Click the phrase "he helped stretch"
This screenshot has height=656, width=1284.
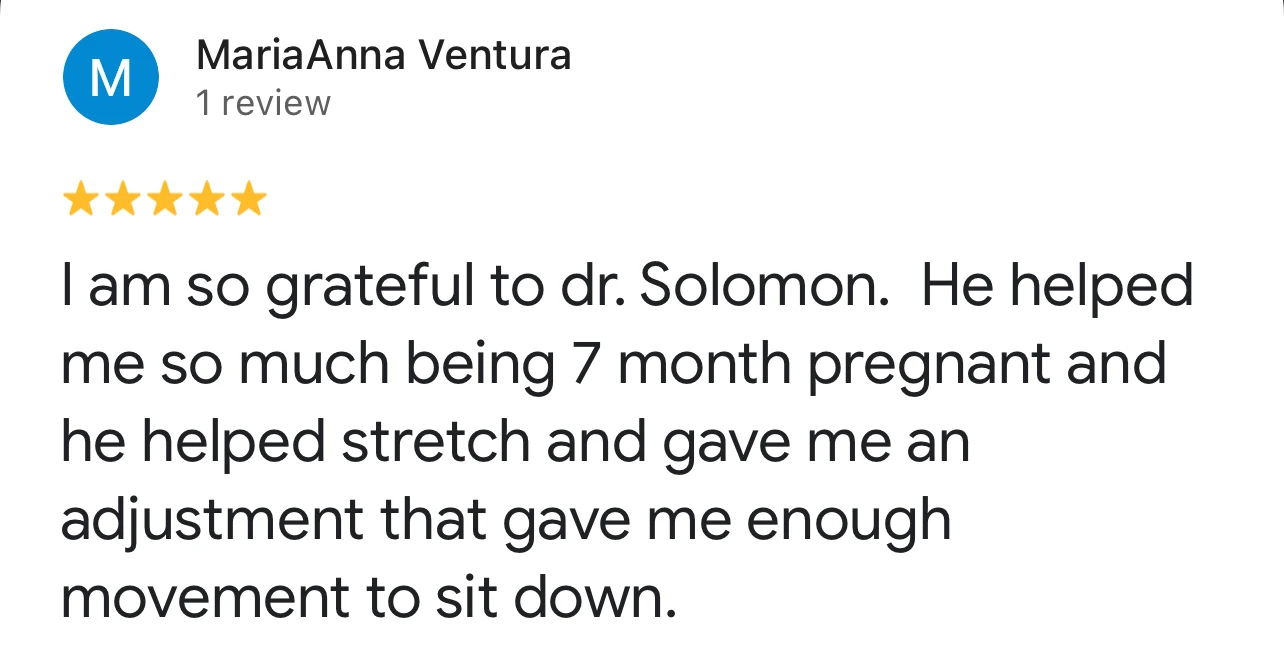pos(295,442)
